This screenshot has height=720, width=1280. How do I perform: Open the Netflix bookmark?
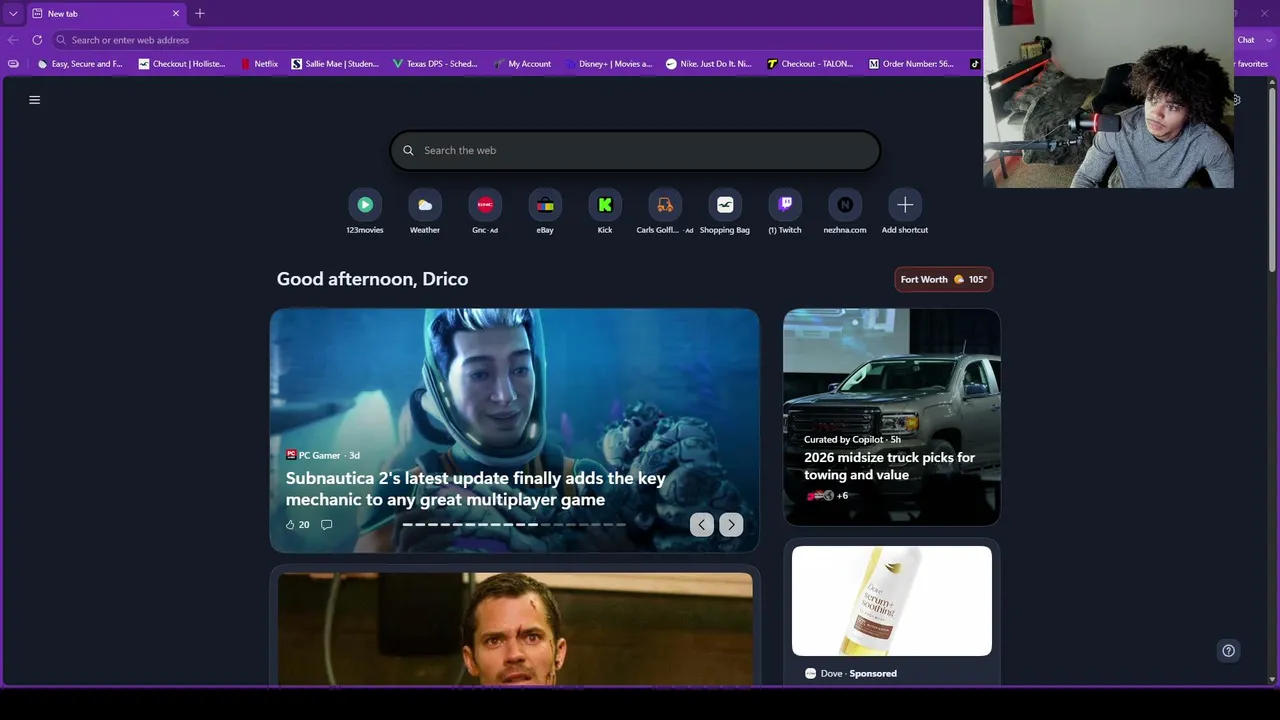coord(259,64)
